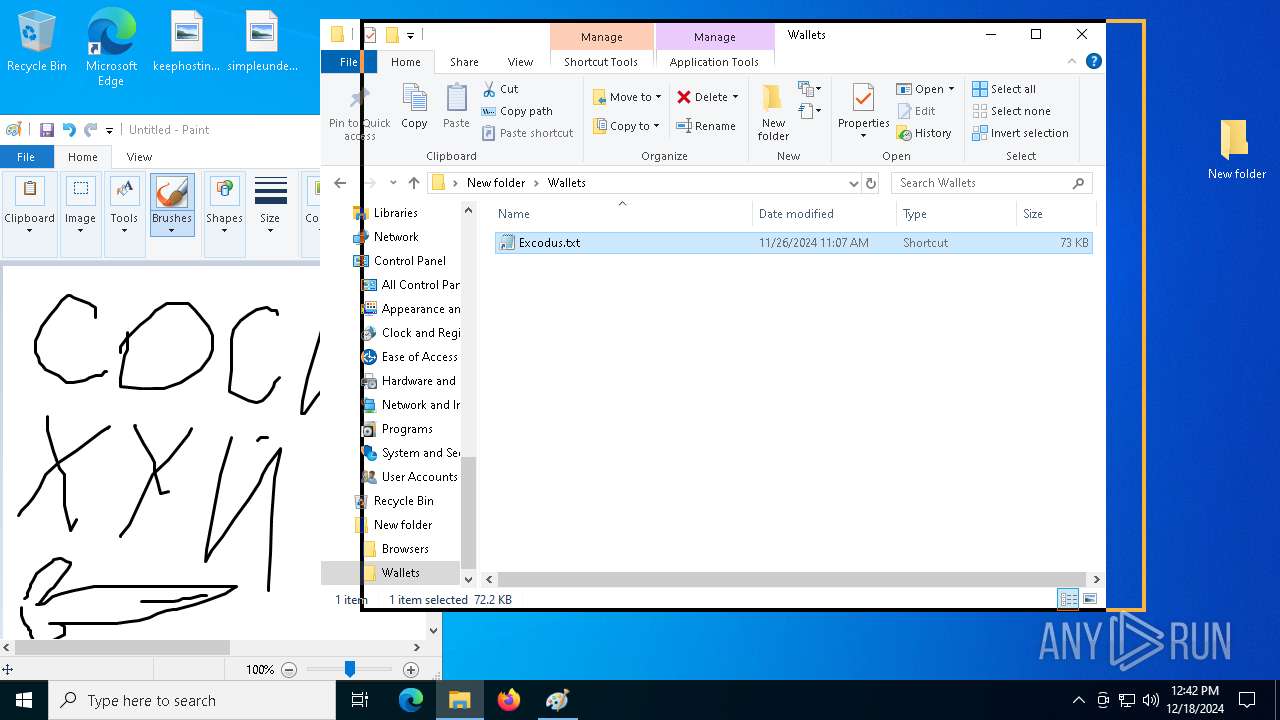Switch to Application Tools tab
This screenshot has height=720, width=1280.
(714, 62)
